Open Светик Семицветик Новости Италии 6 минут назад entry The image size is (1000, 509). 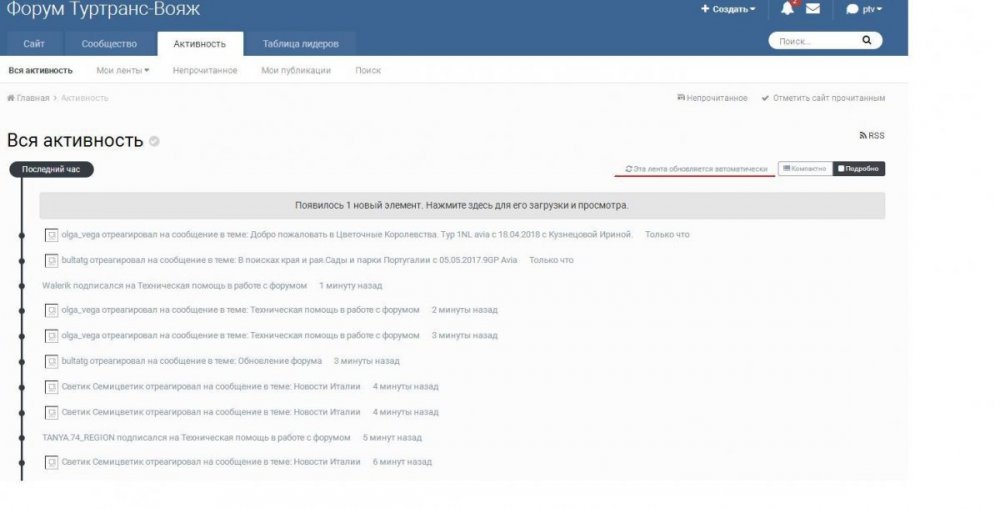click(210, 462)
